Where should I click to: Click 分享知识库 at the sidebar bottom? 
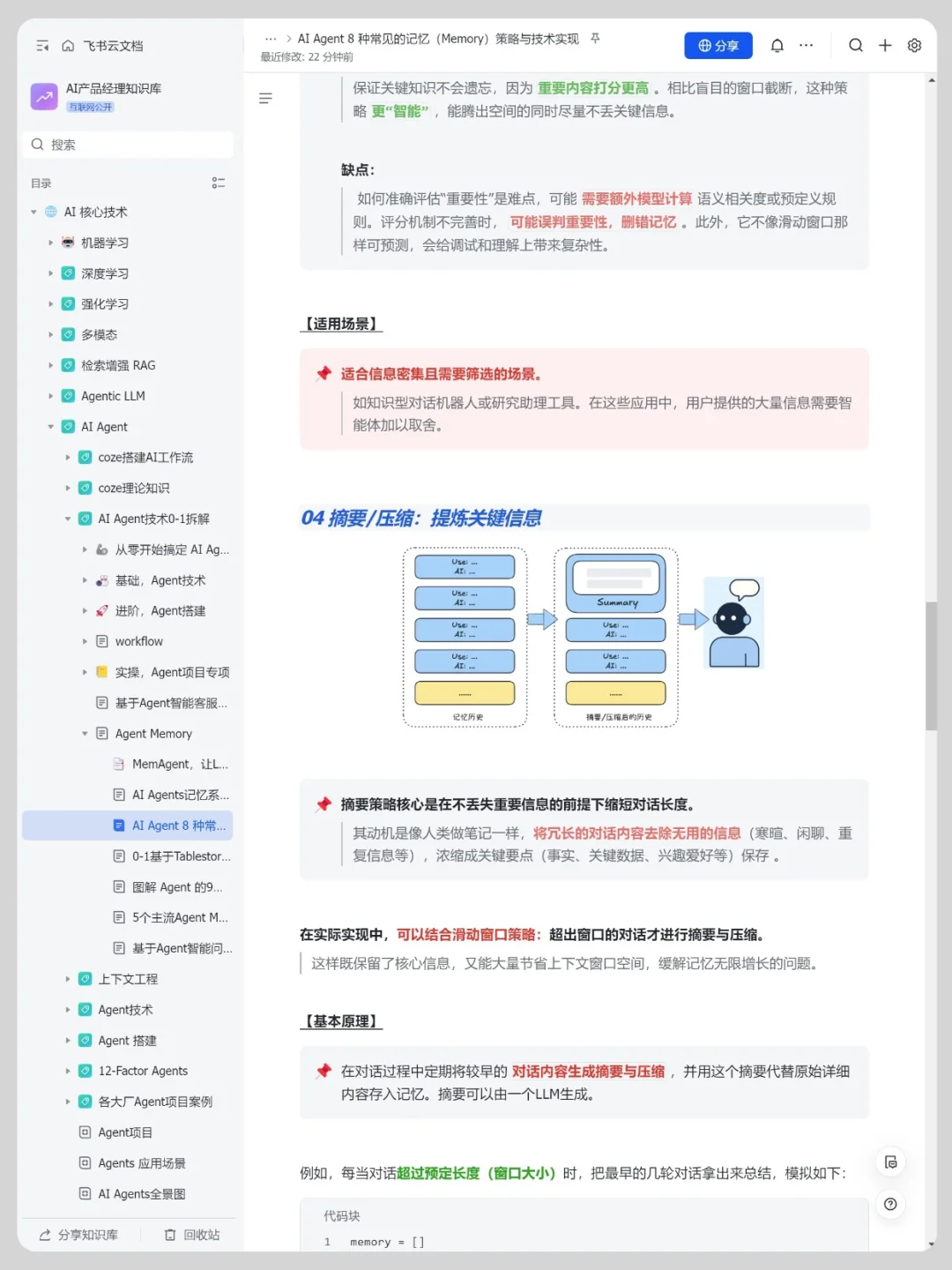[79, 1235]
